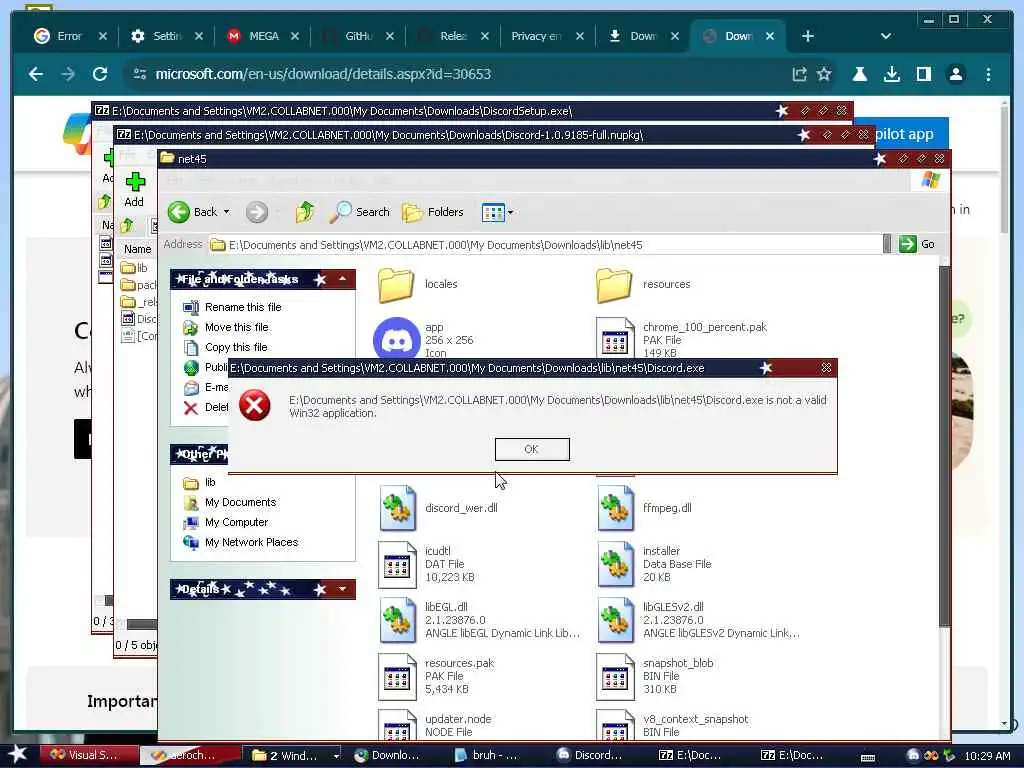
Task: Select icudtl DAT file icon
Action: [x=397, y=564]
